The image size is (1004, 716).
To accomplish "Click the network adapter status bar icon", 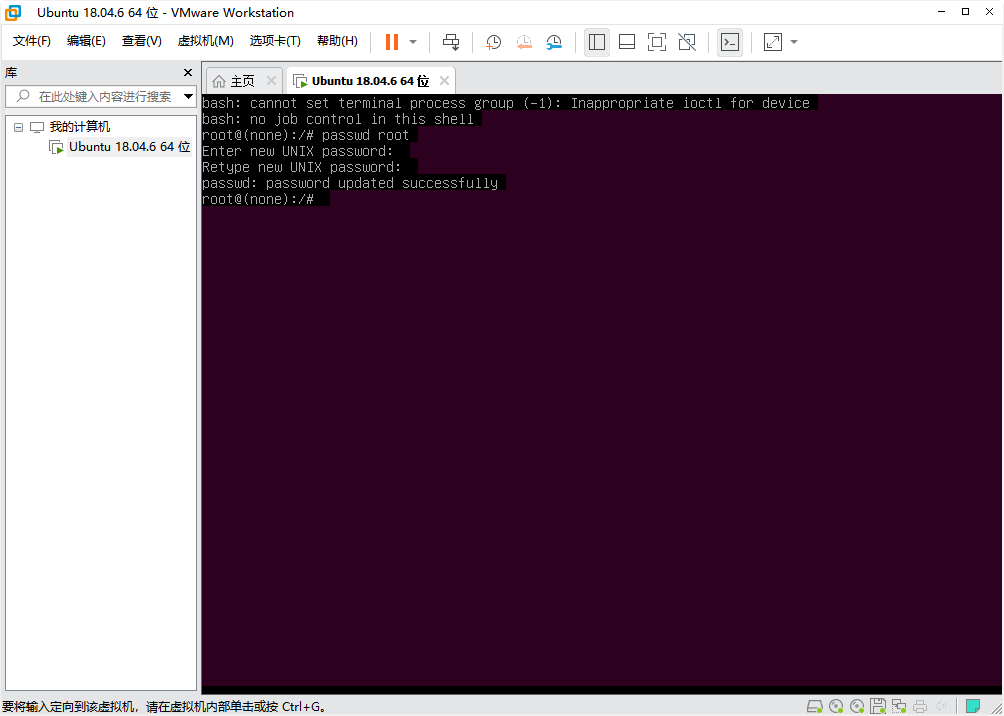I will tap(899, 706).
